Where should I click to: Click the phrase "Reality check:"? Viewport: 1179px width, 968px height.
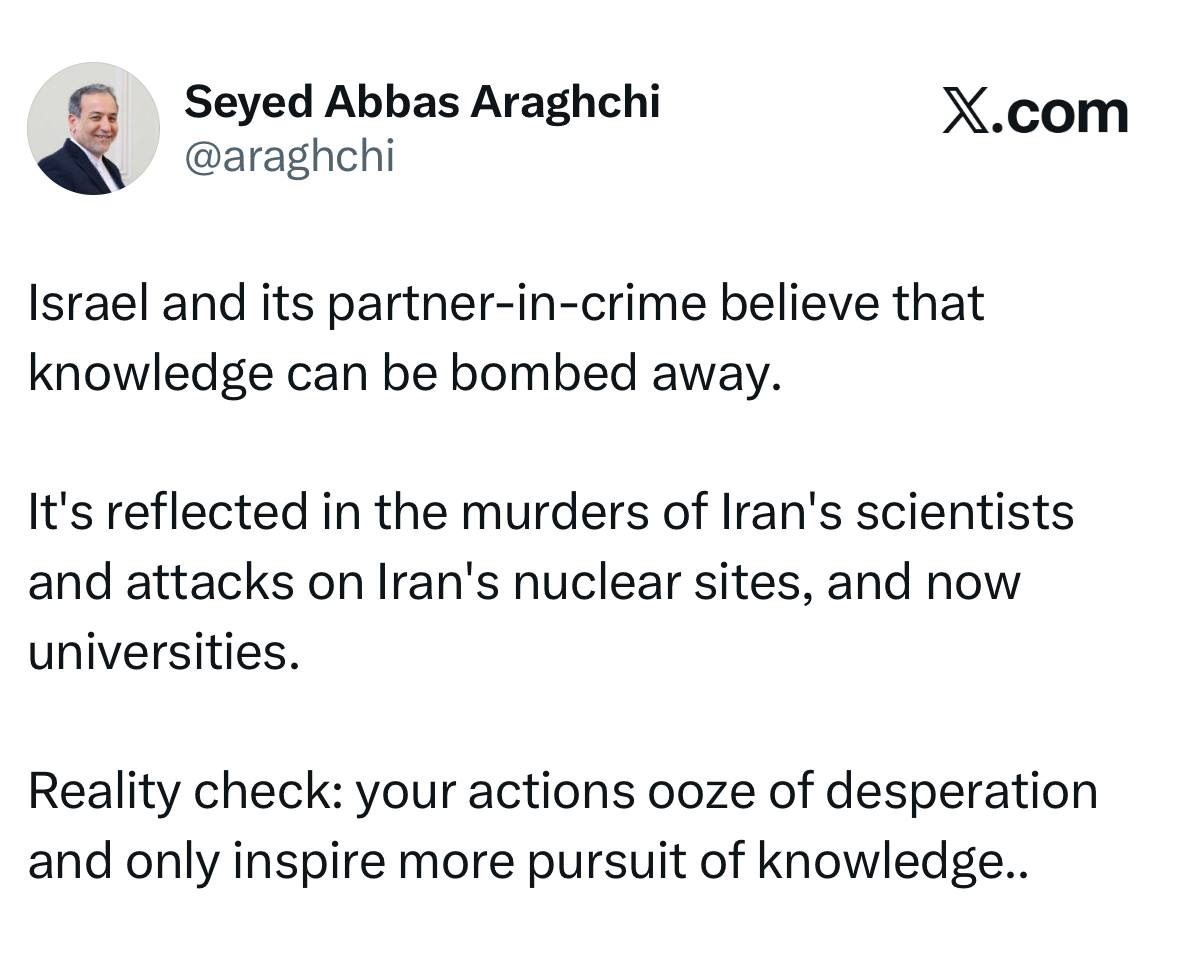point(186,792)
